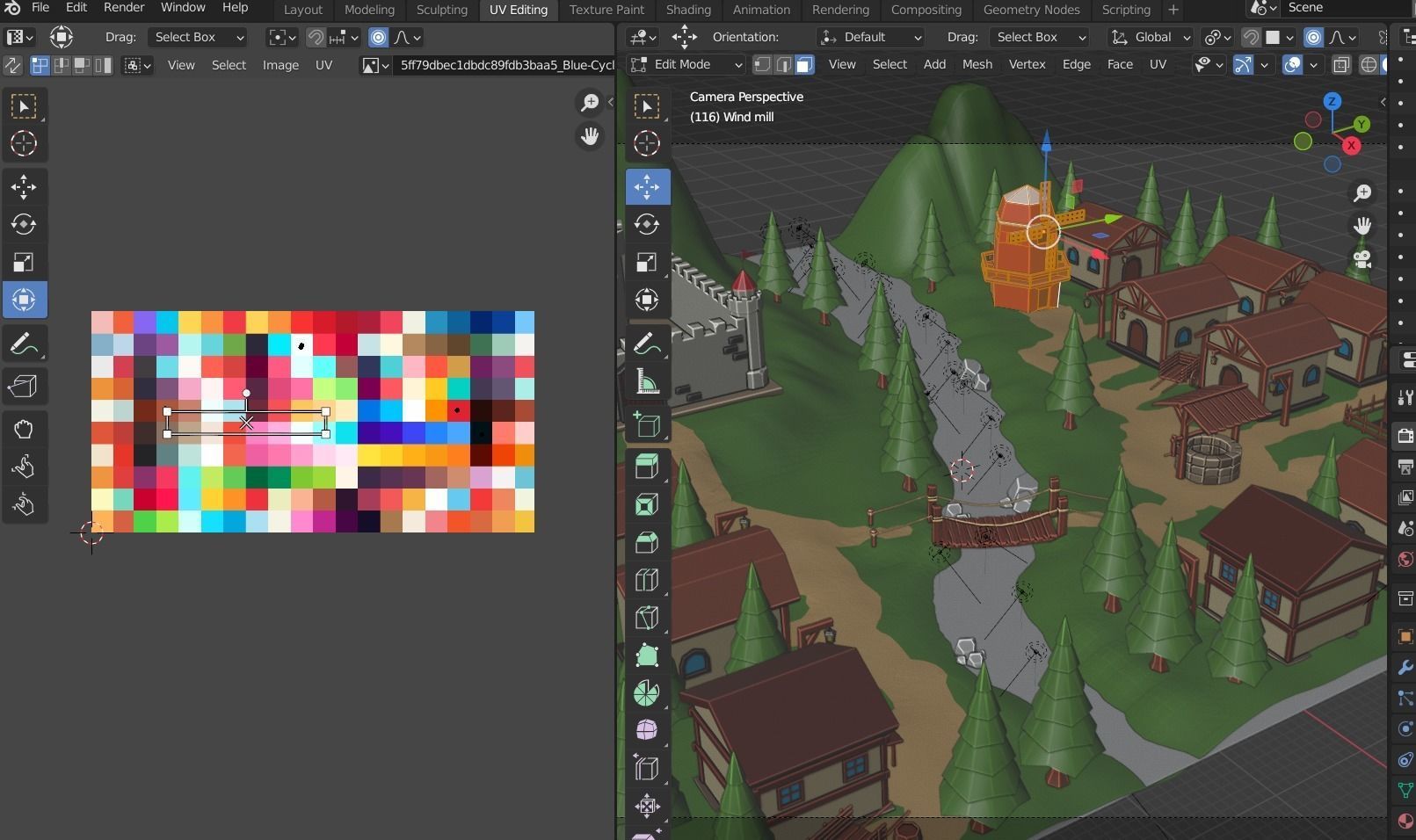The width and height of the screenshot is (1416, 840).
Task: Select the Bevel tool
Action: pos(647,542)
